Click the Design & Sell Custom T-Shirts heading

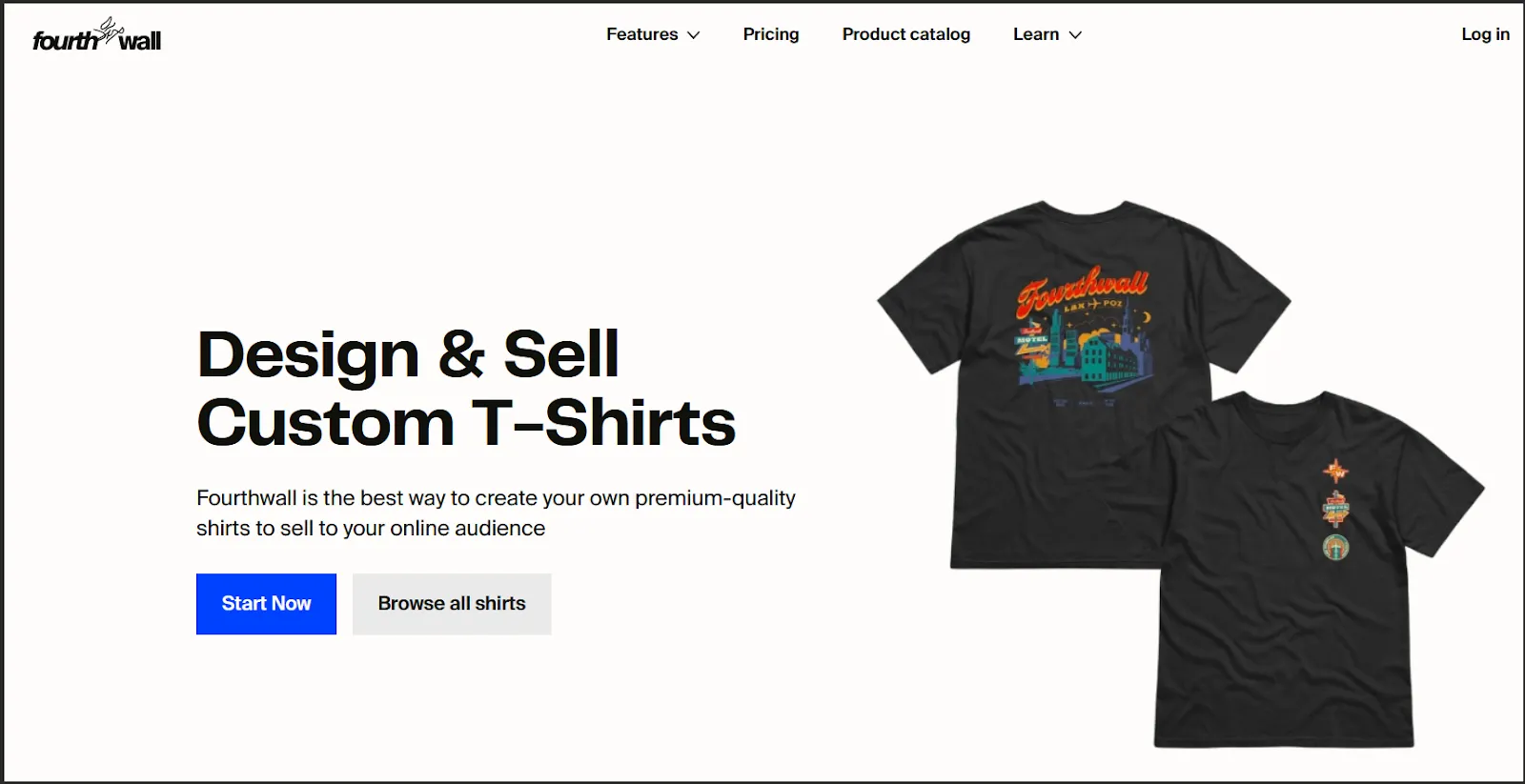[x=466, y=388]
